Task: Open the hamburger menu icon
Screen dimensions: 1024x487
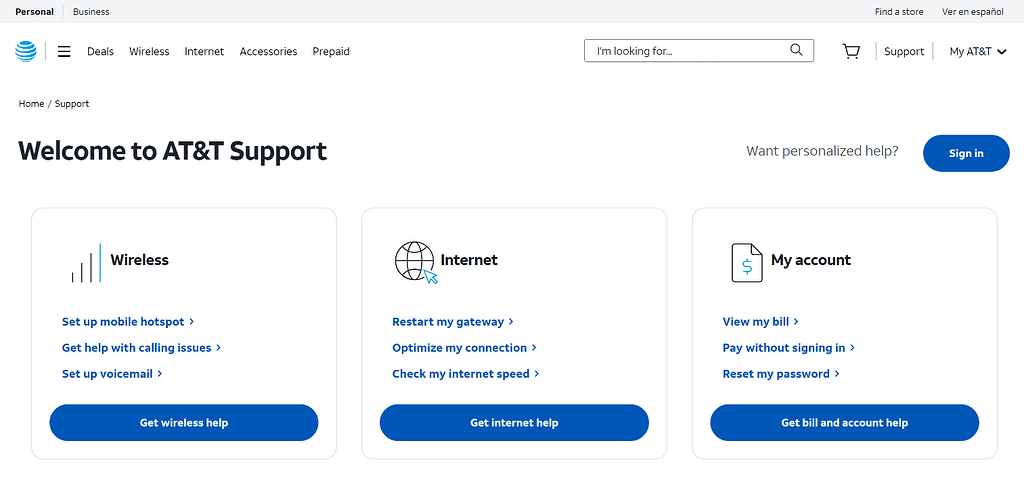Action: tap(64, 51)
